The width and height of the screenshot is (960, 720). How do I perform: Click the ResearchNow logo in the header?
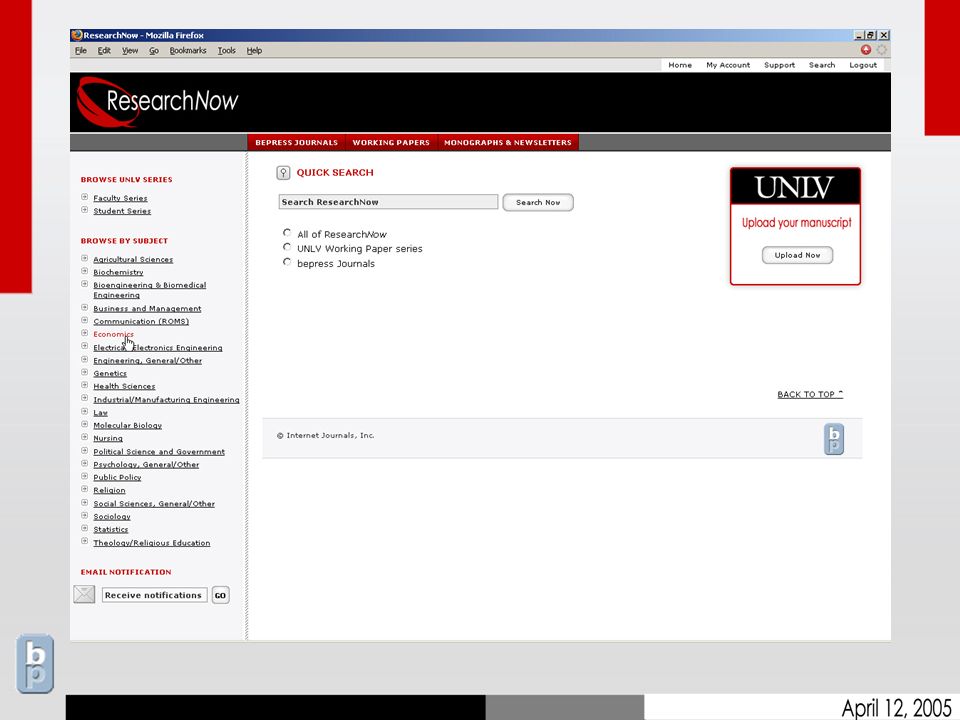[x=158, y=102]
